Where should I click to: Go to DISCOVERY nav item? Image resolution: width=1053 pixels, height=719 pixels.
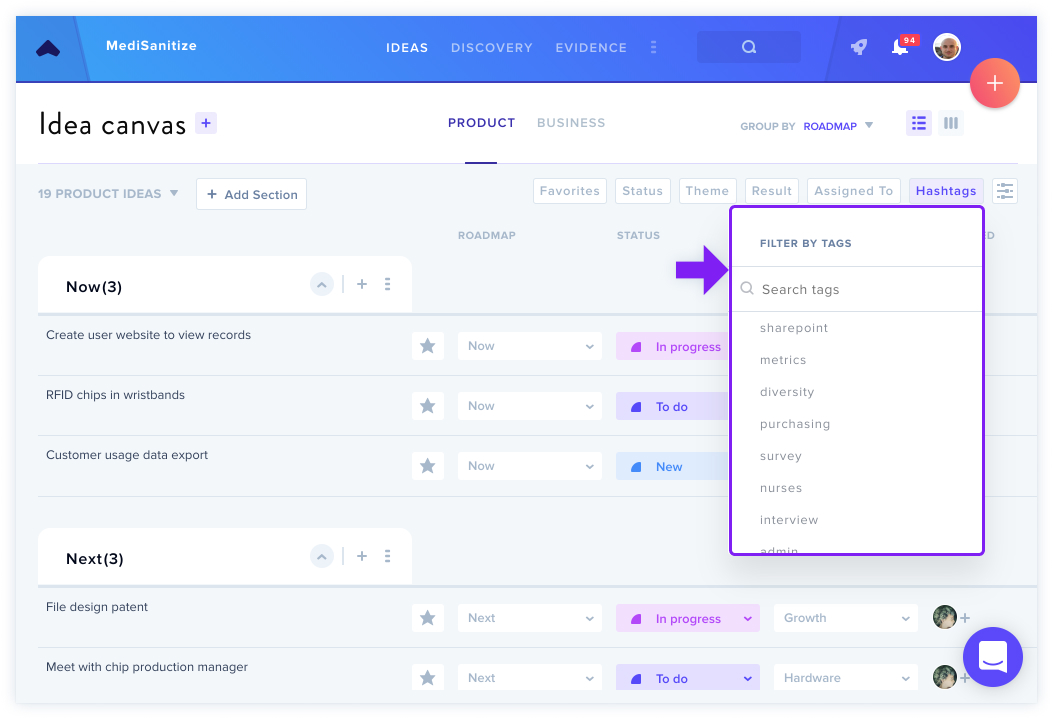tap(492, 48)
